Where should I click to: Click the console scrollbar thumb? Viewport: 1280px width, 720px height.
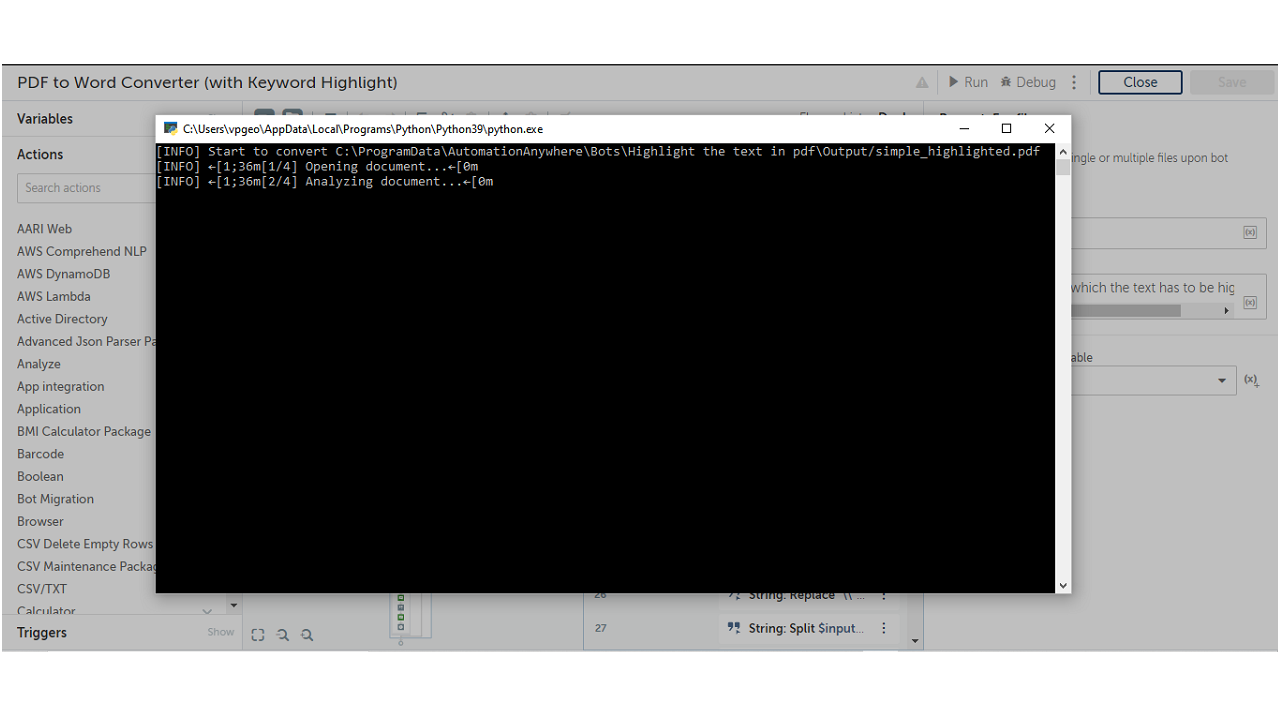tap(1063, 167)
